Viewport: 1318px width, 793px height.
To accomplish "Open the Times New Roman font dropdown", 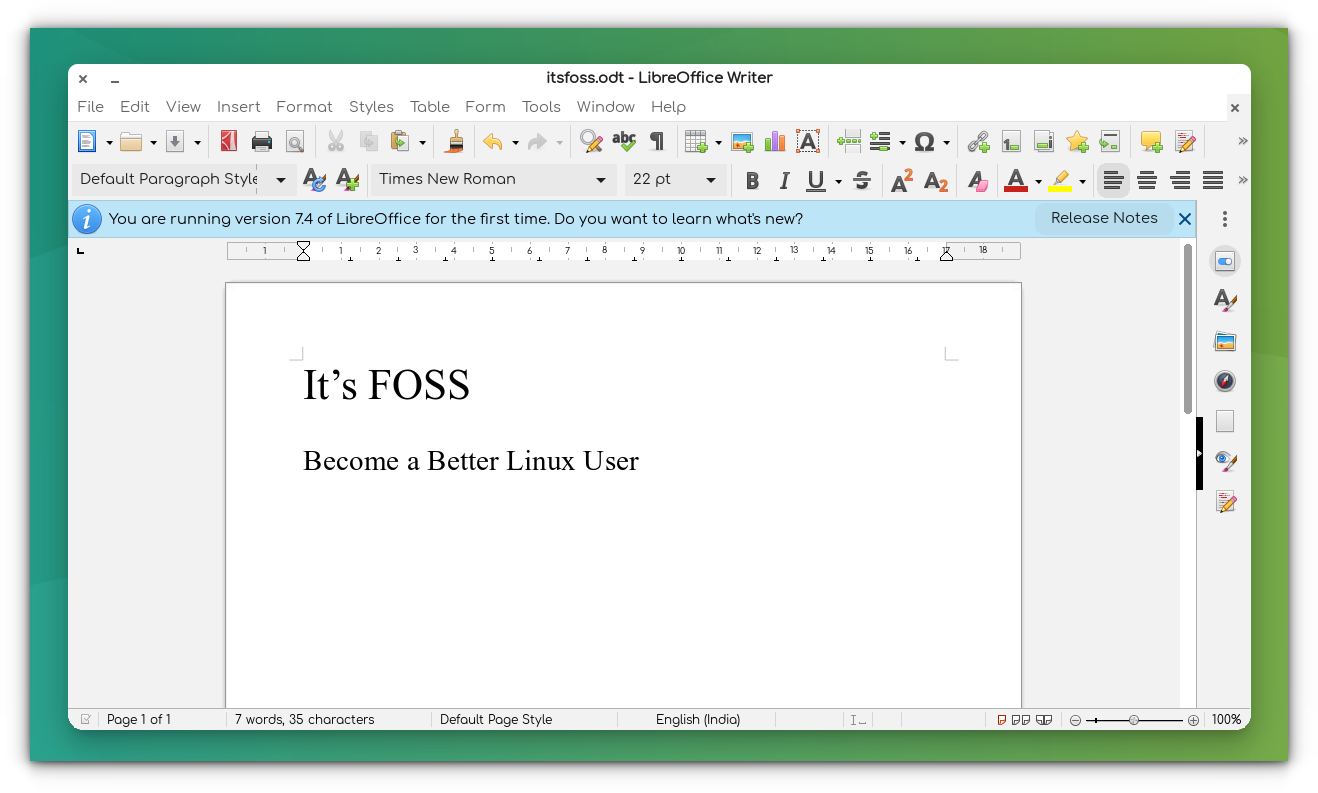I will point(601,180).
